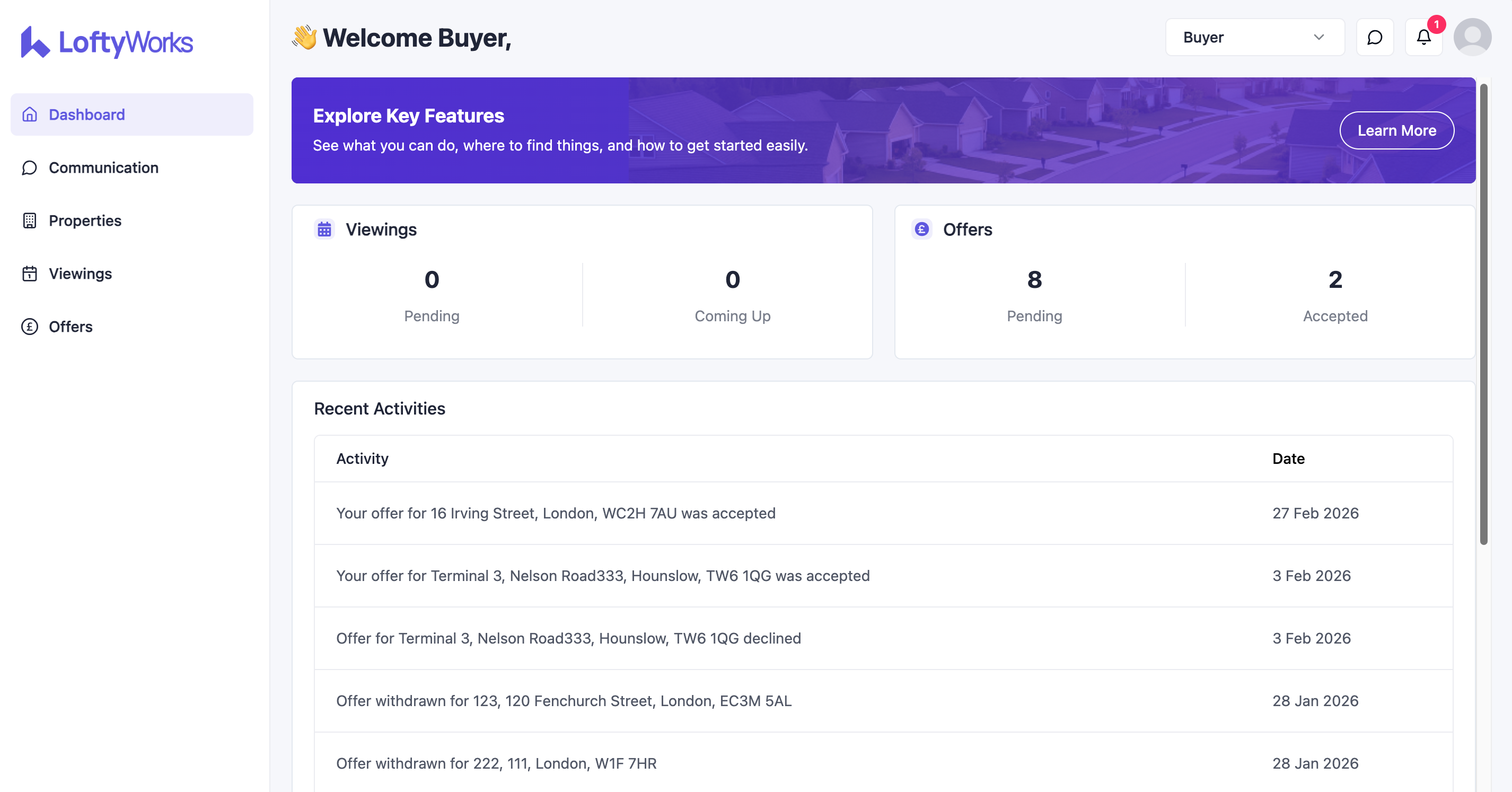Open the Fenchurch Street withdrawn offer row

point(564,700)
